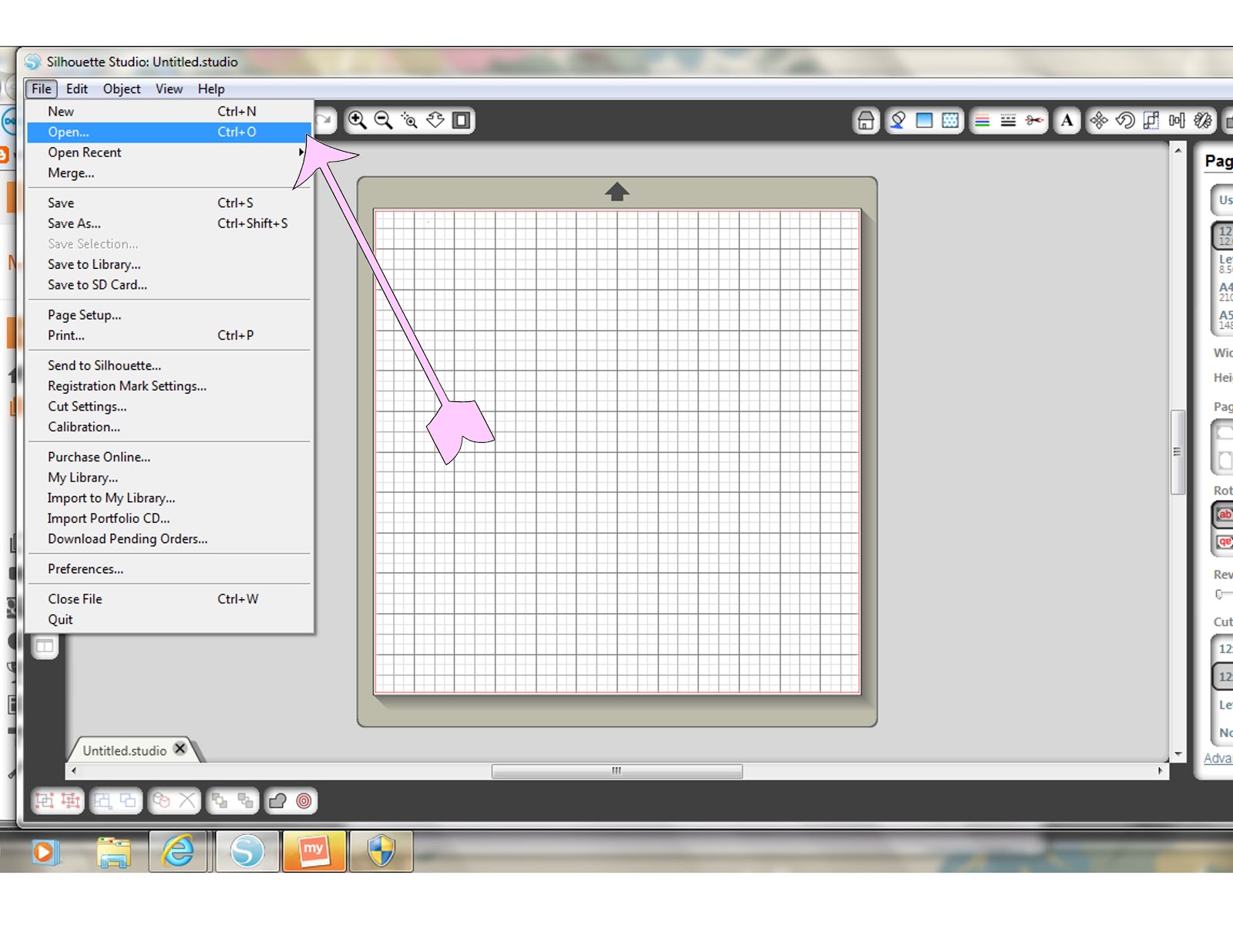The height and width of the screenshot is (952, 1233).
Task: Enable the ab text rotation option
Action: [x=1224, y=515]
